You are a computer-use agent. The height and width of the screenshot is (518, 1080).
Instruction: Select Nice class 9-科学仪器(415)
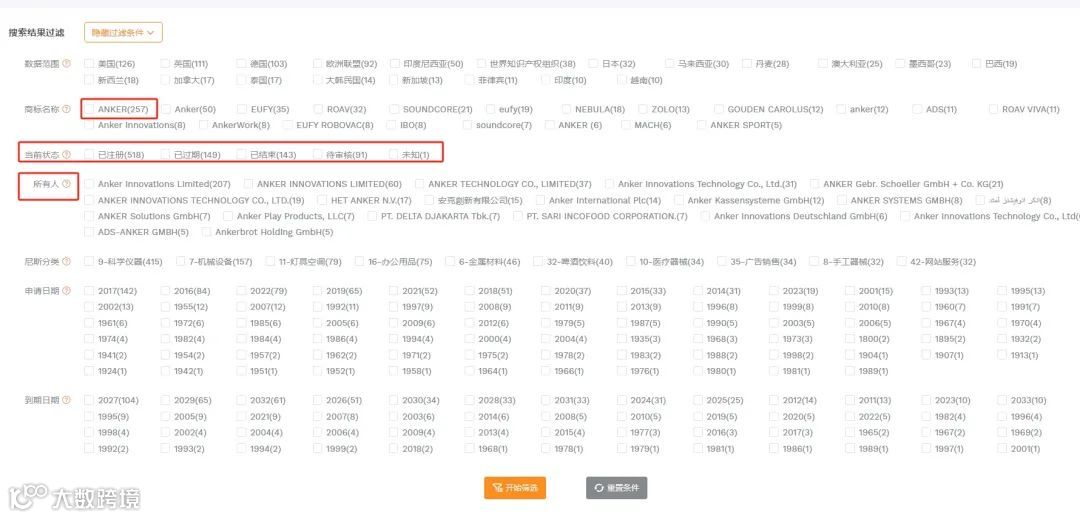(89, 262)
